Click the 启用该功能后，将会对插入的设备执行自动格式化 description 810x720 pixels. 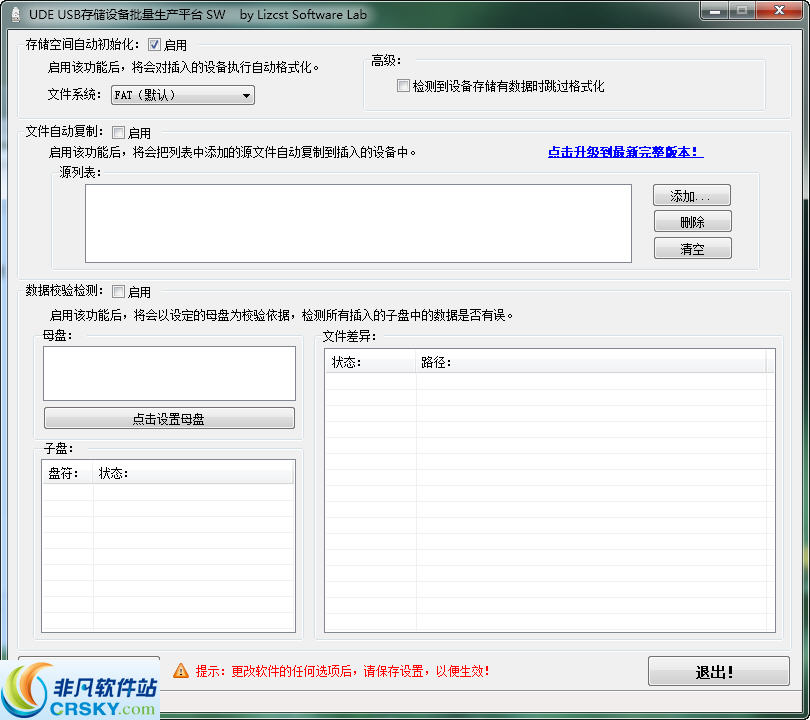(x=183, y=68)
